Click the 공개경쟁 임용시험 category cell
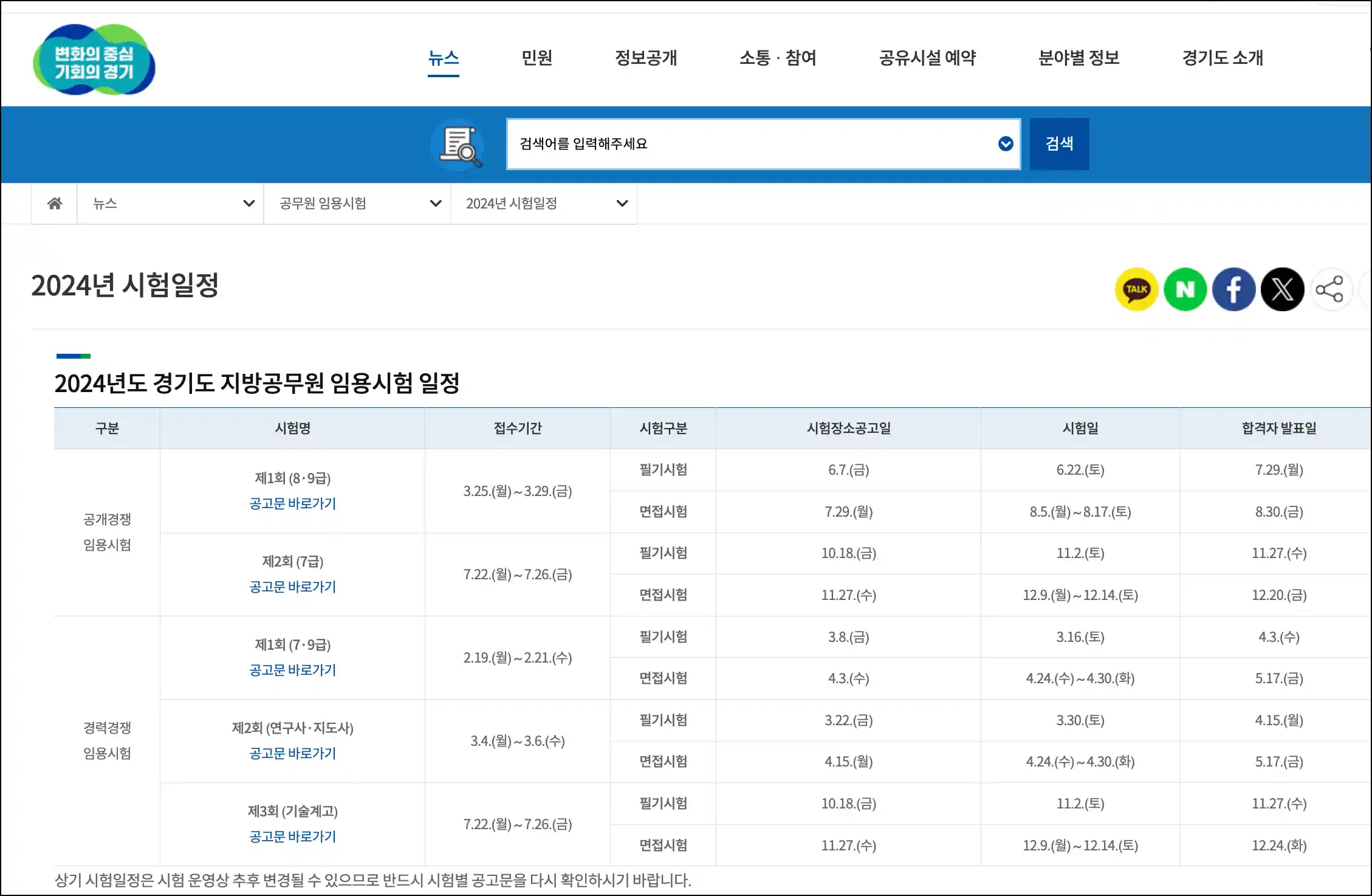This screenshot has width=1372, height=896. pos(107,532)
